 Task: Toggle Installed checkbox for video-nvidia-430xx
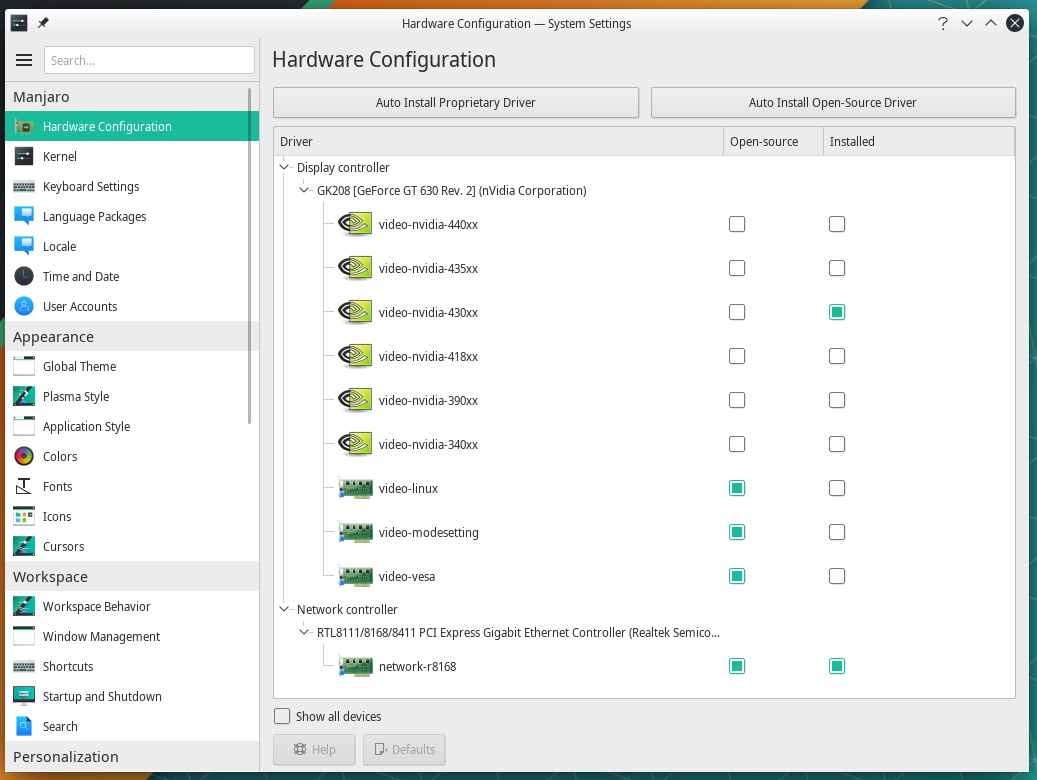837,312
